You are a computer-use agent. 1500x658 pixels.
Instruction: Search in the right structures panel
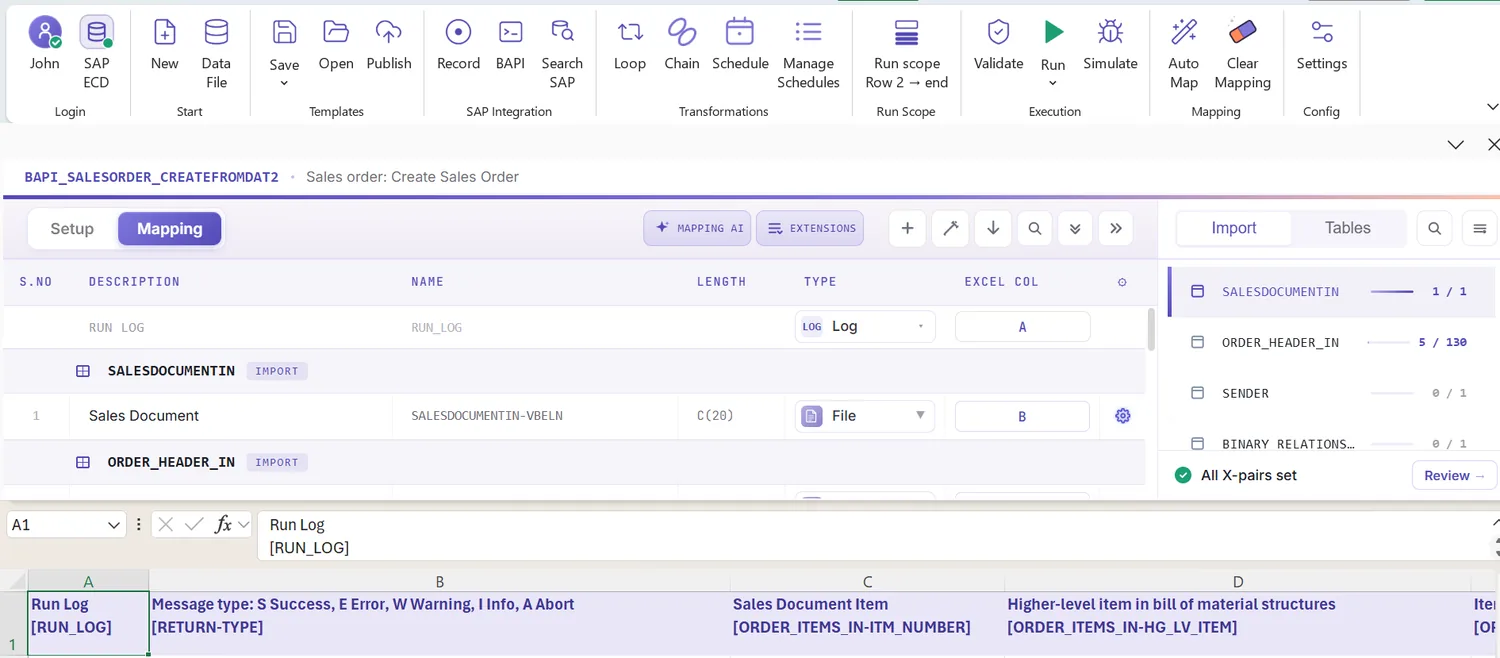click(x=1434, y=228)
